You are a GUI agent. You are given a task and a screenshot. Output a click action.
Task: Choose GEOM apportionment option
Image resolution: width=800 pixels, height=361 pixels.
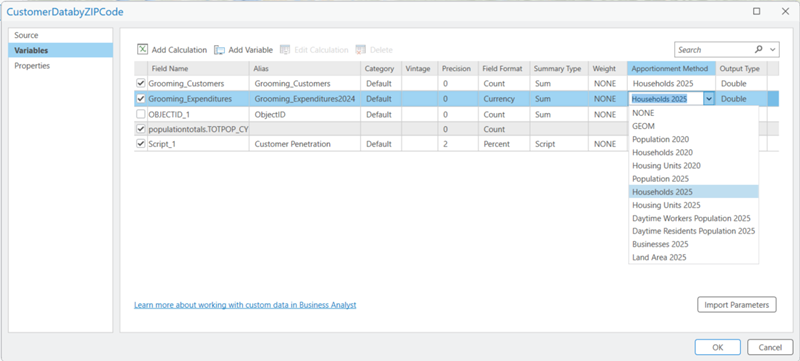pyautogui.click(x=693, y=126)
